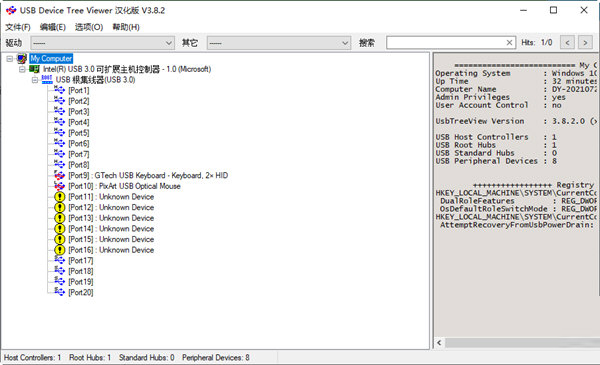The height and width of the screenshot is (365, 600).
Task: Collapse the Intel USB 3.0 controller node
Action: pos(22,69)
